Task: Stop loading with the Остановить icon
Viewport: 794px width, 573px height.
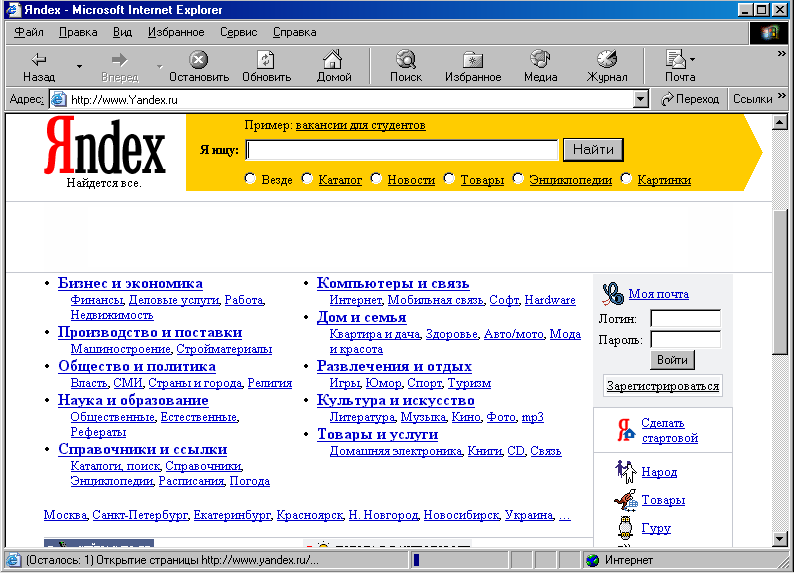Action: pyautogui.click(x=198, y=59)
